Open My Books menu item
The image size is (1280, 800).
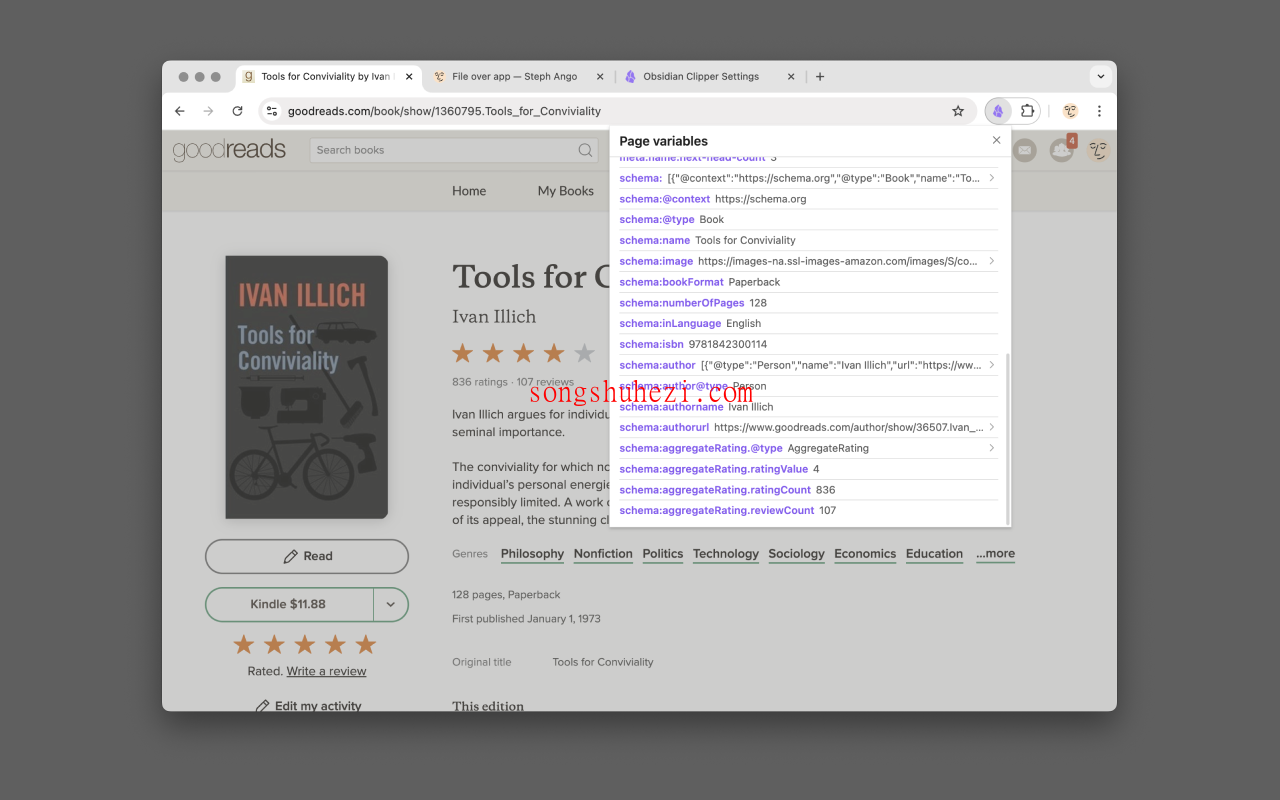566,191
